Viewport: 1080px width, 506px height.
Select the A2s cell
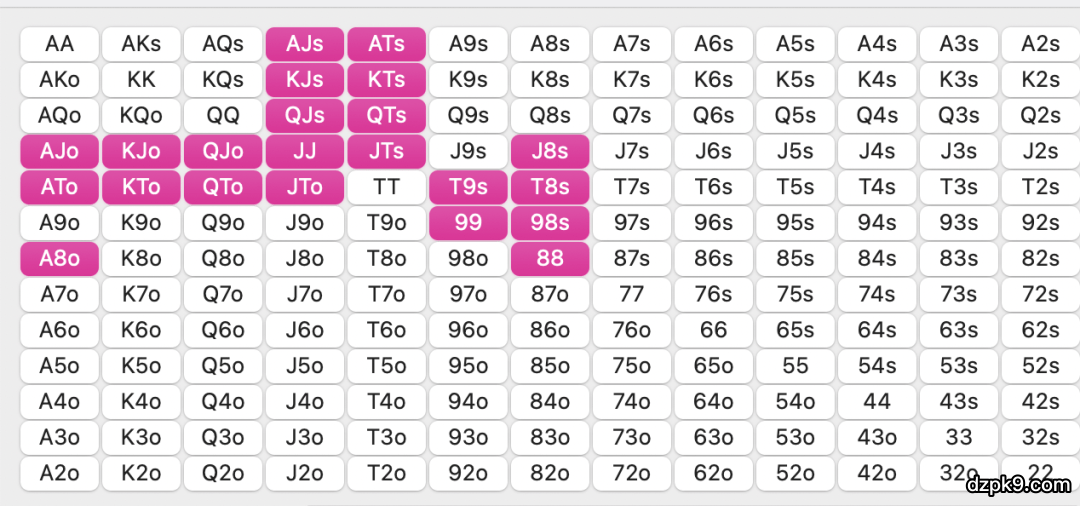[1040, 44]
